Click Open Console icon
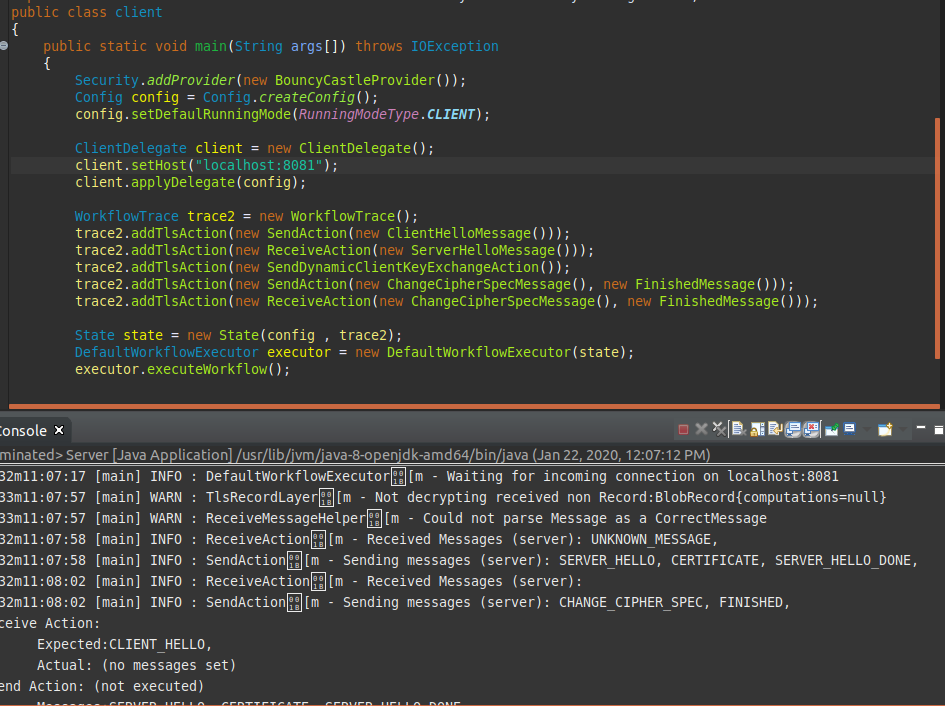945x706 pixels. pyautogui.click(x=885, y=429)
